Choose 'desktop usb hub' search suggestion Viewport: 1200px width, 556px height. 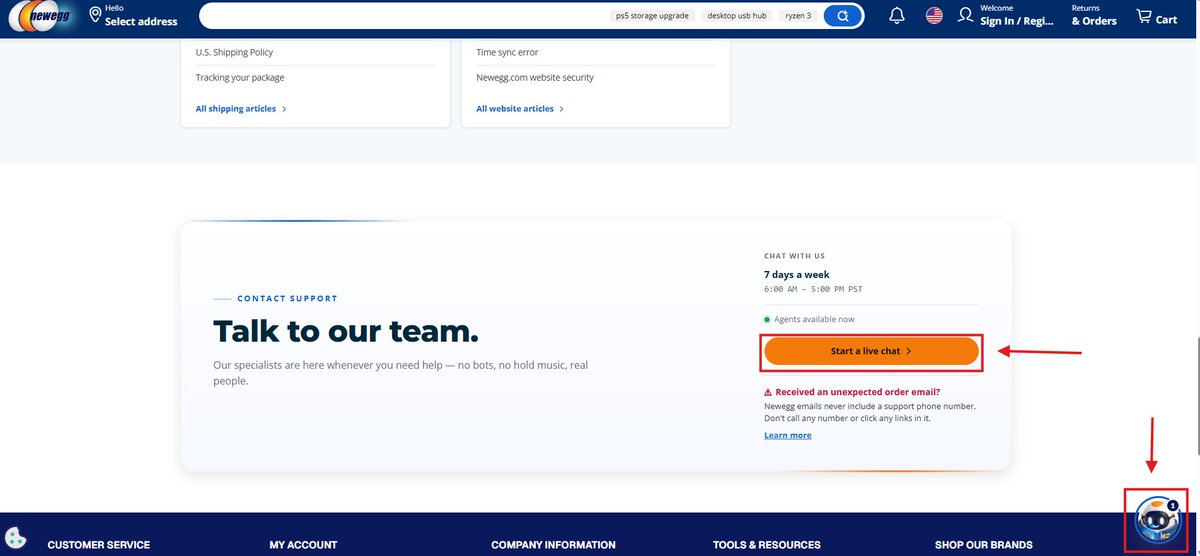737,16
